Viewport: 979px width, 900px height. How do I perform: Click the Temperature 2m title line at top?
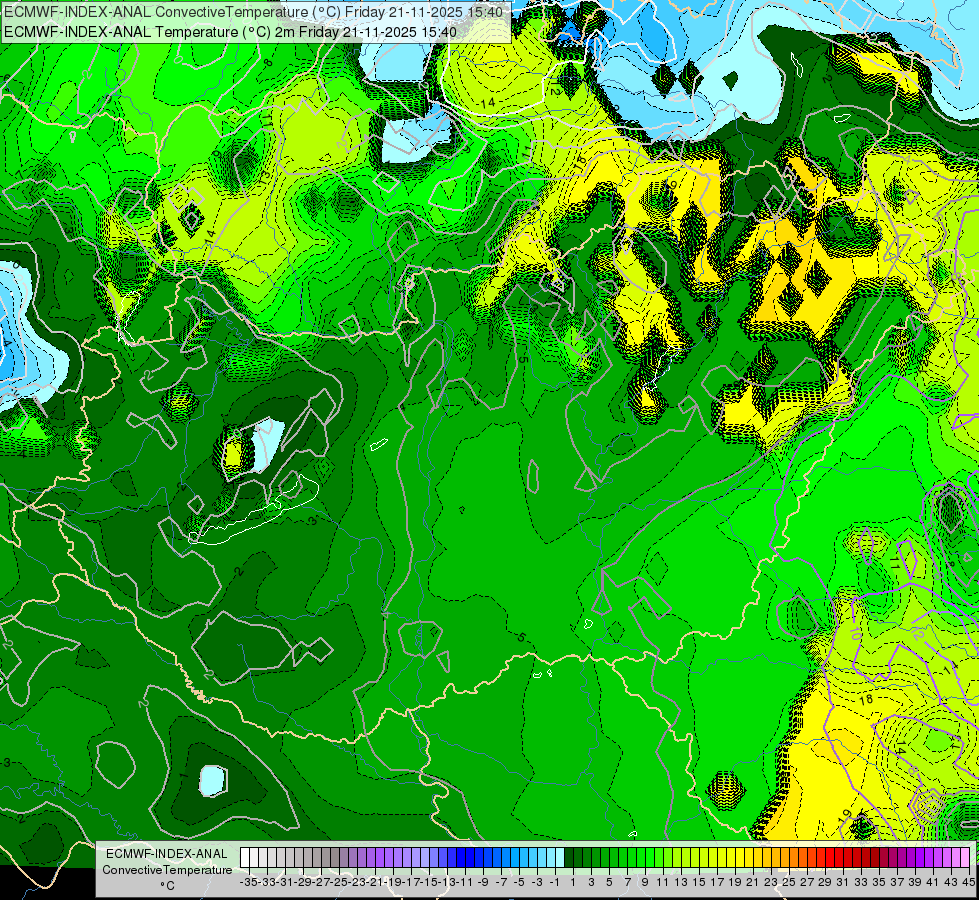[x=230, y=32]
